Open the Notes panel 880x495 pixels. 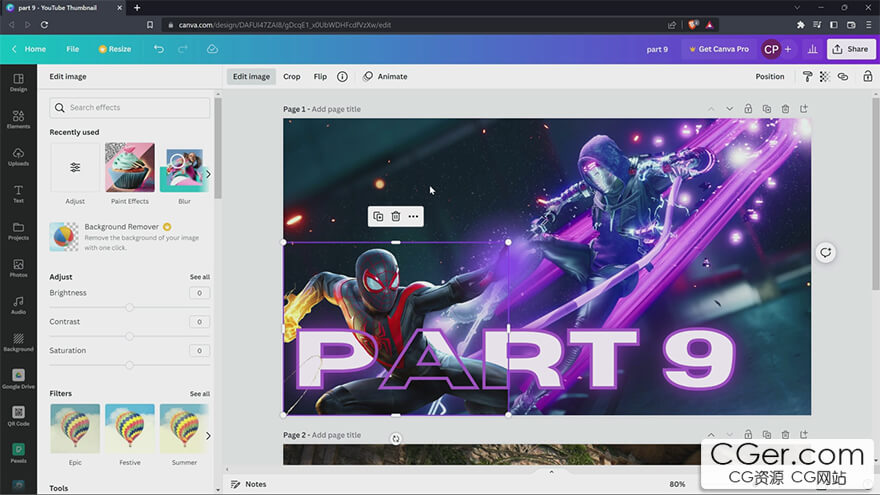(x=249, y=484)
